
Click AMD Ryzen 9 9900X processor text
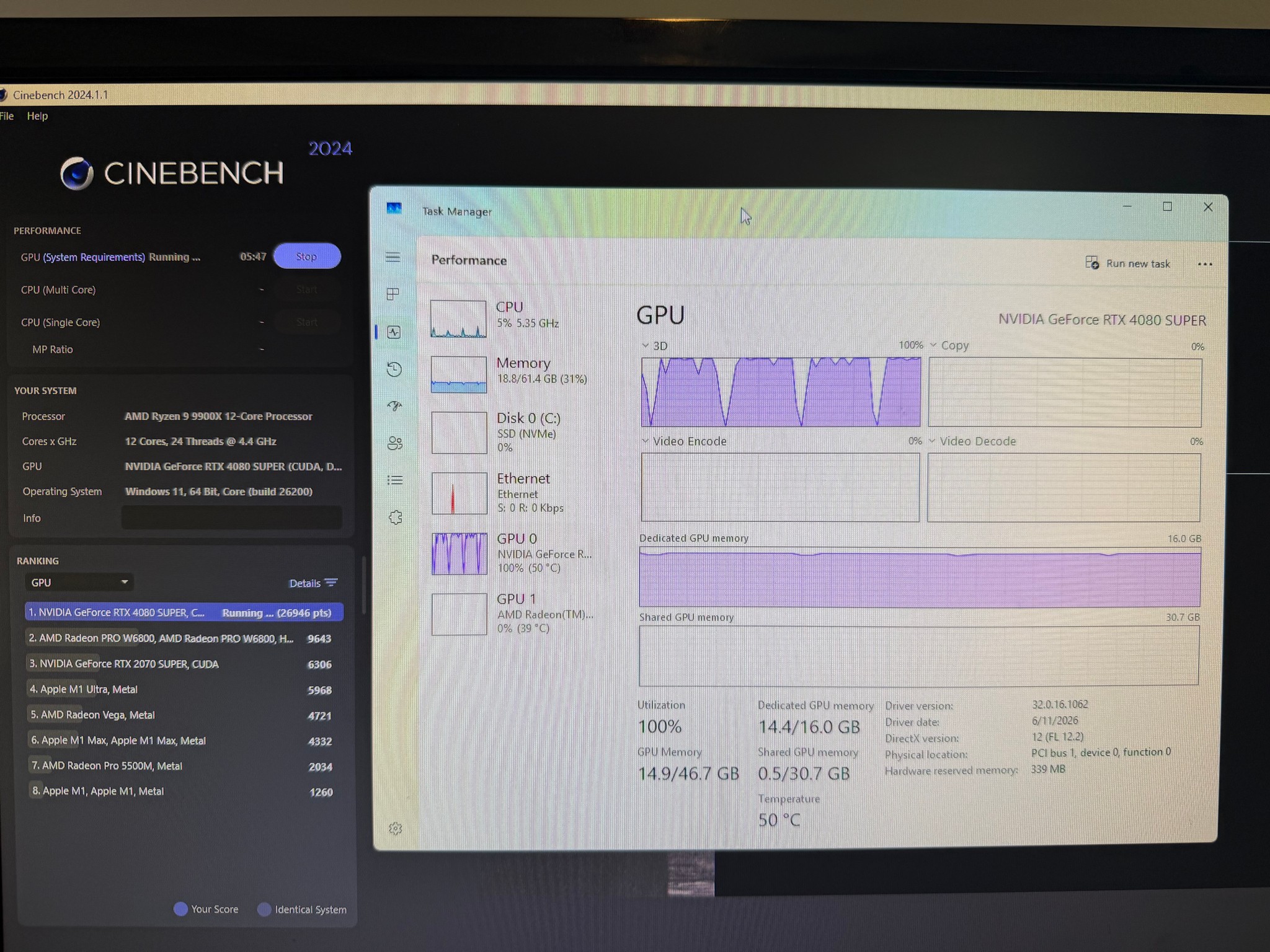pyautogui.click(x=218, y=416)
